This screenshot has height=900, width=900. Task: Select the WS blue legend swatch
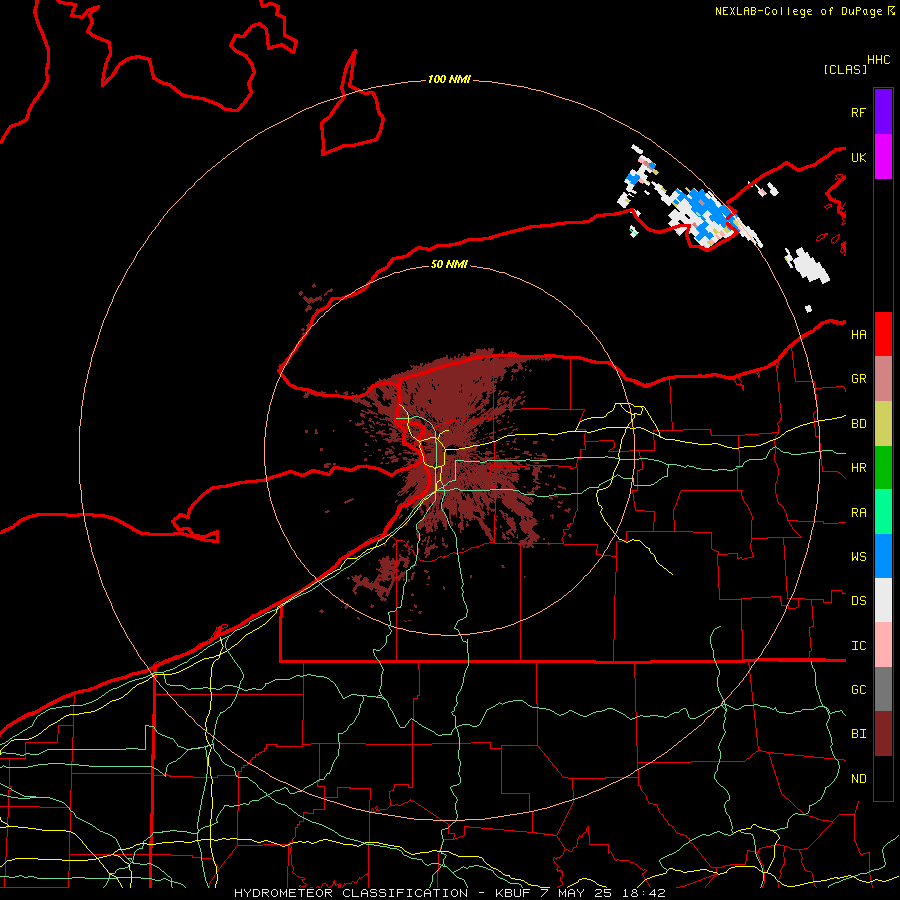883,556
